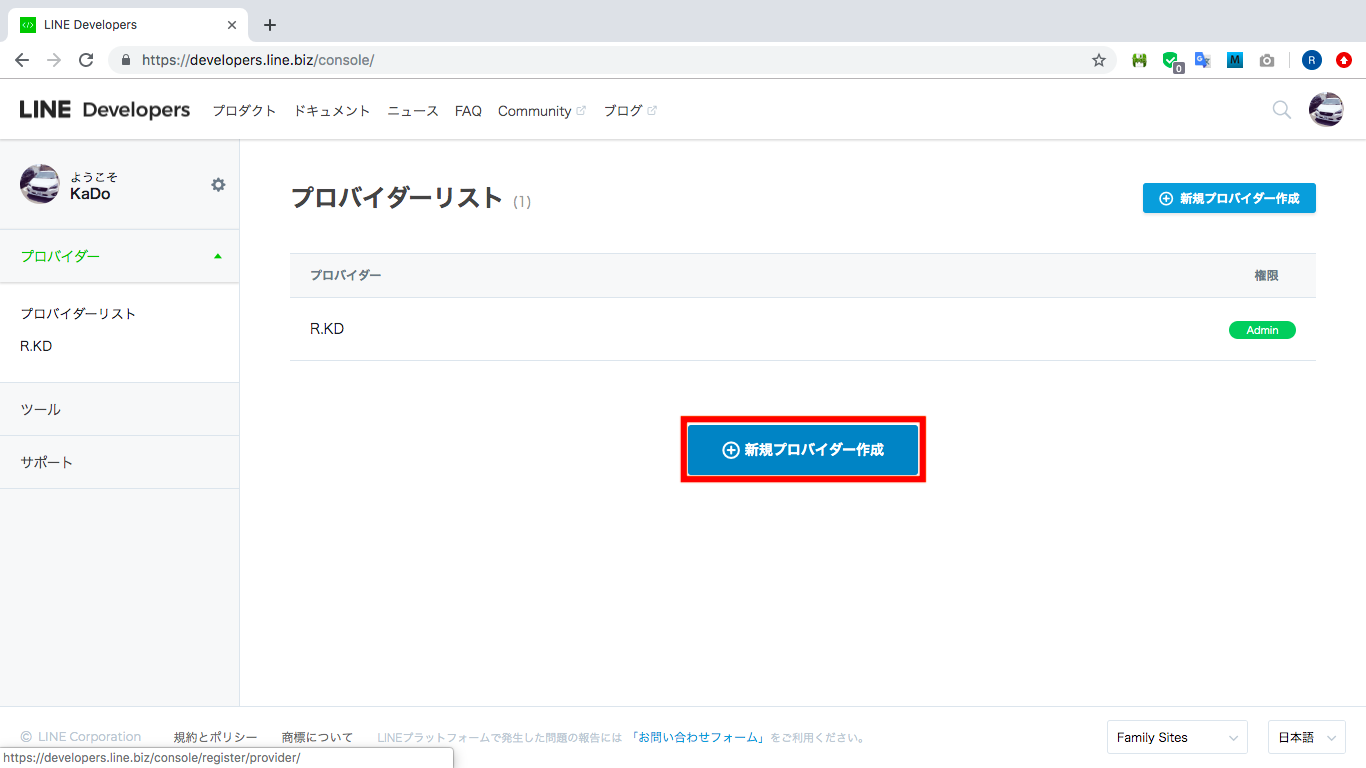Collapse the プロバイダー sidebar section

click(120, 256)
